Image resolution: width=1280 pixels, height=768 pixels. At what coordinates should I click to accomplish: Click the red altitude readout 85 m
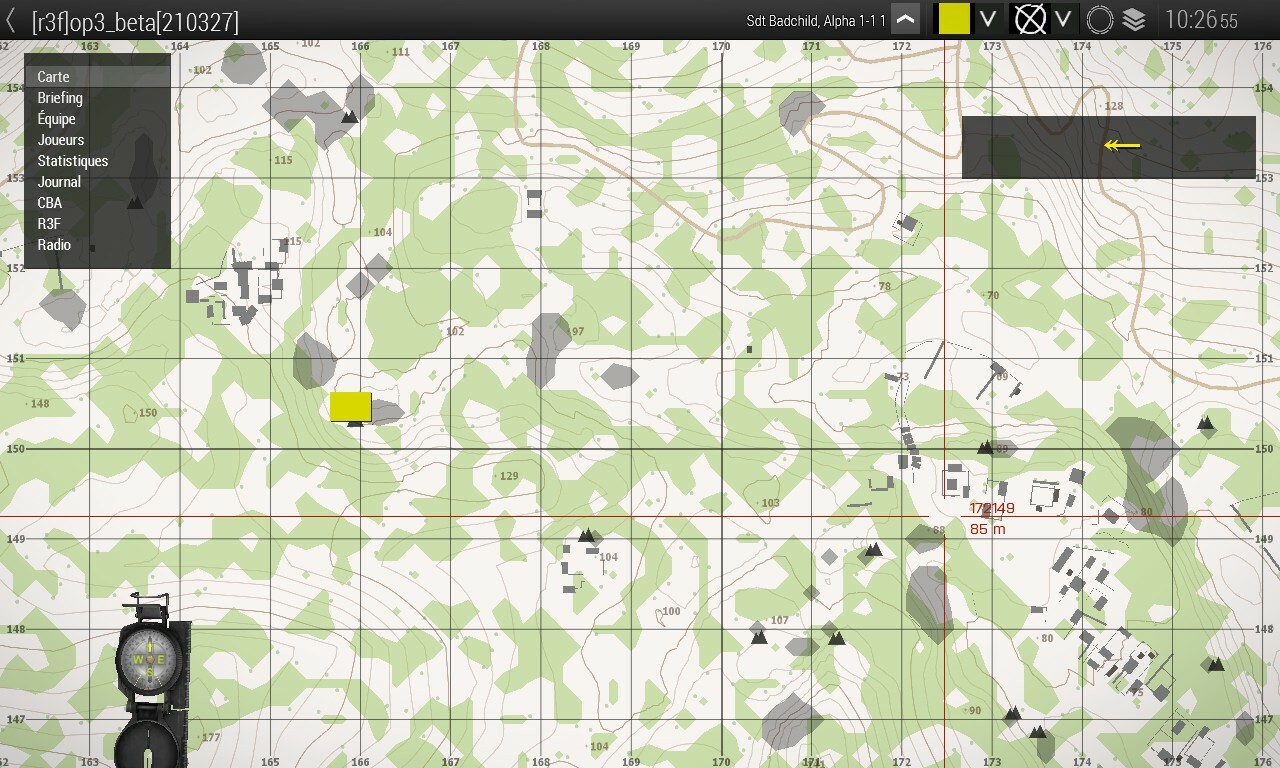click(988, 529)
